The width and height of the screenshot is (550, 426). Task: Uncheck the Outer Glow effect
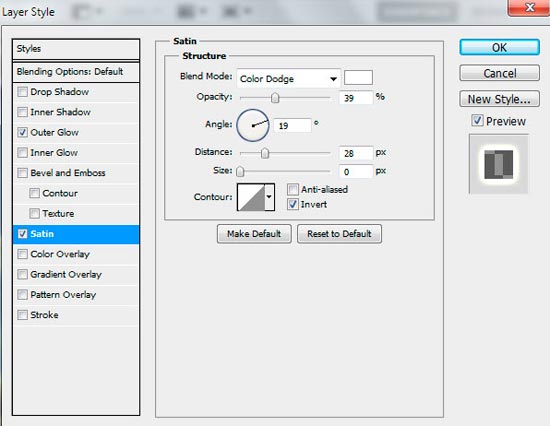click(x=22, y=132)
